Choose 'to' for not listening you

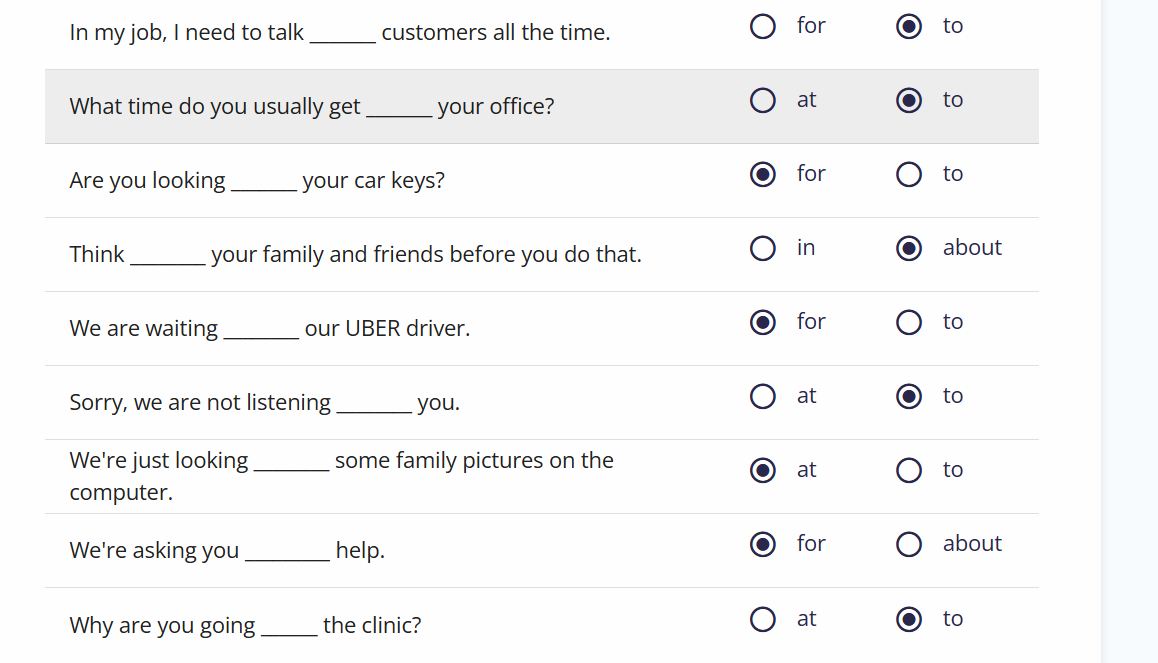pyautogui.click(x=909, y=396)
